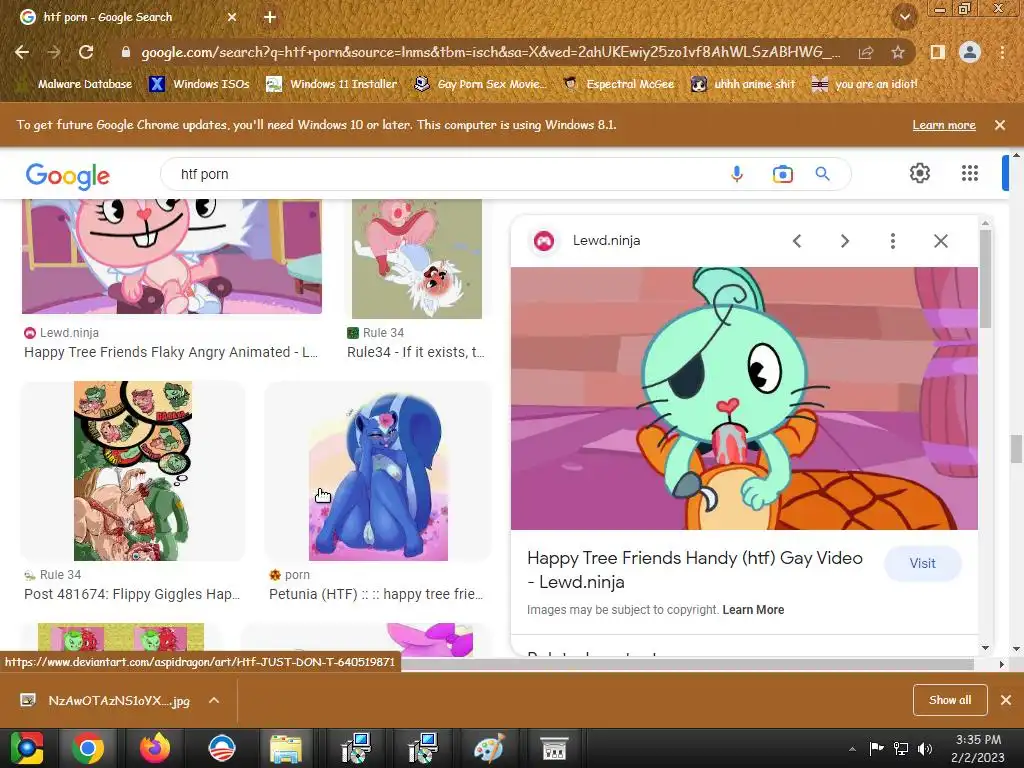Click Learn more in the Chrome update notice
Screen dimensions: 1024x768
pyautogui.click(x=944, y=125)
